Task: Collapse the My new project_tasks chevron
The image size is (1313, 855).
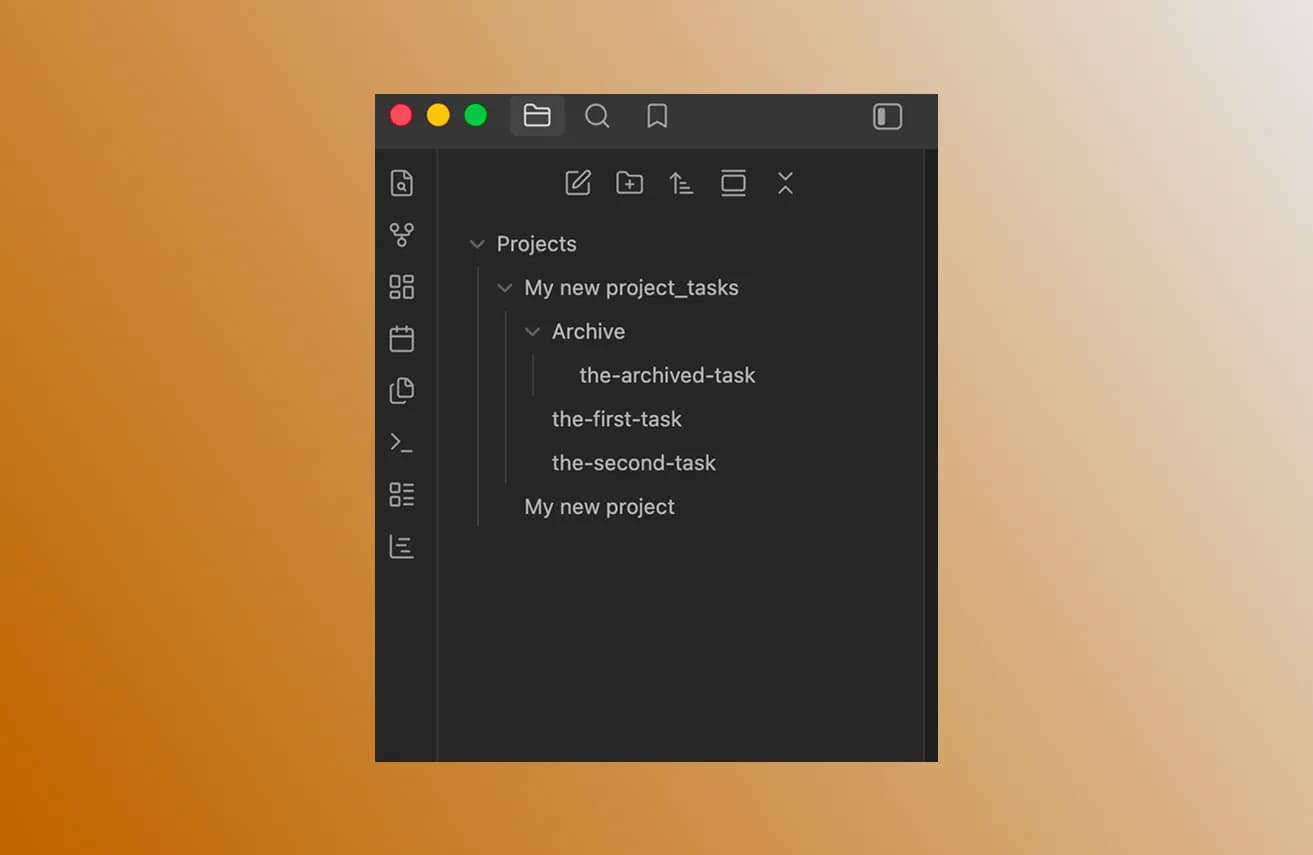Action: tap(505, 288)
